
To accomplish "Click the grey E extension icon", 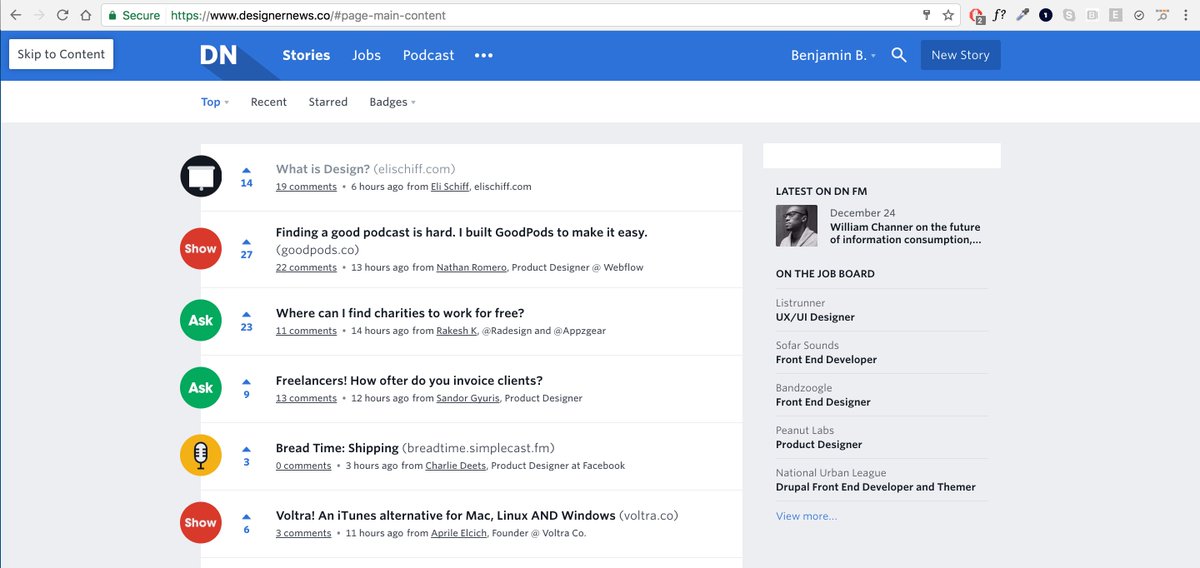I will (x=1115, y=16).
